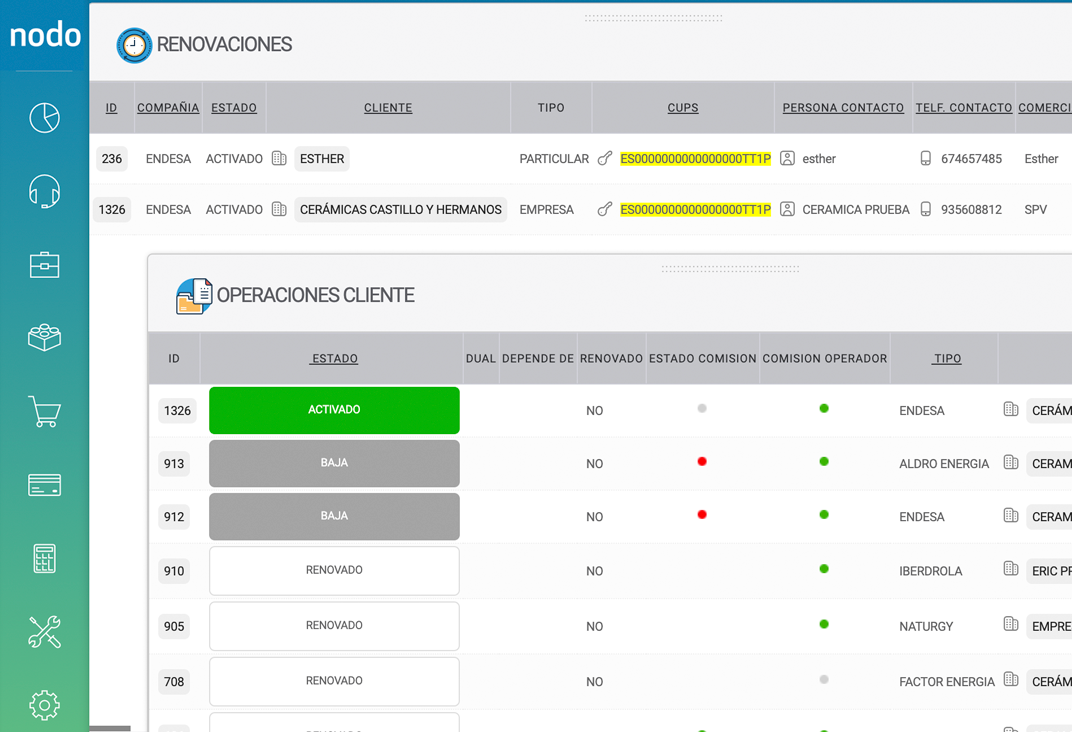Select operation ID 912
Image resolution: width=1072 pixels, height=732 pixels.
(x=174, y=517)
